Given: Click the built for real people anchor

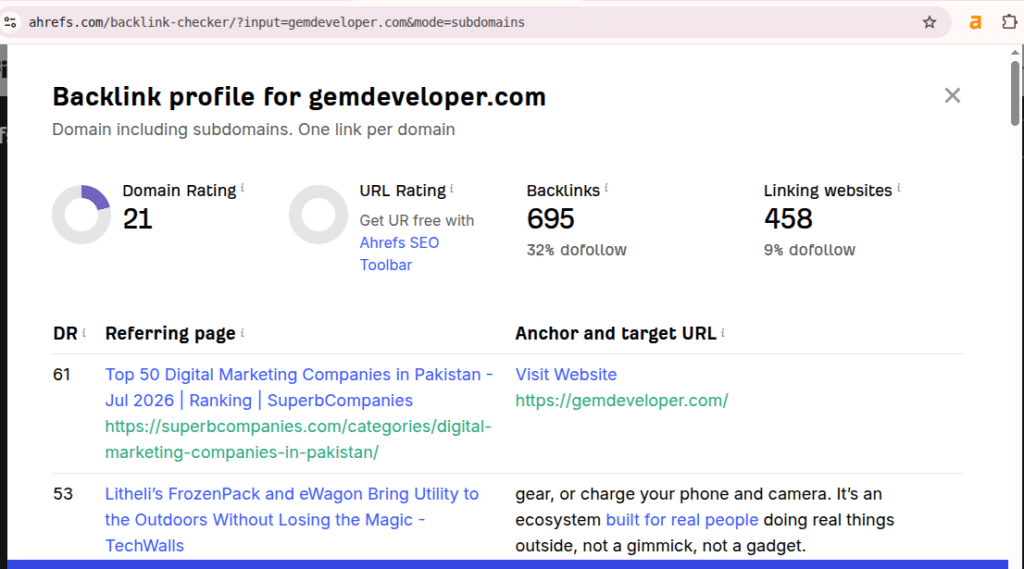Looking at the screenshot, I should (x=682, y=520).
